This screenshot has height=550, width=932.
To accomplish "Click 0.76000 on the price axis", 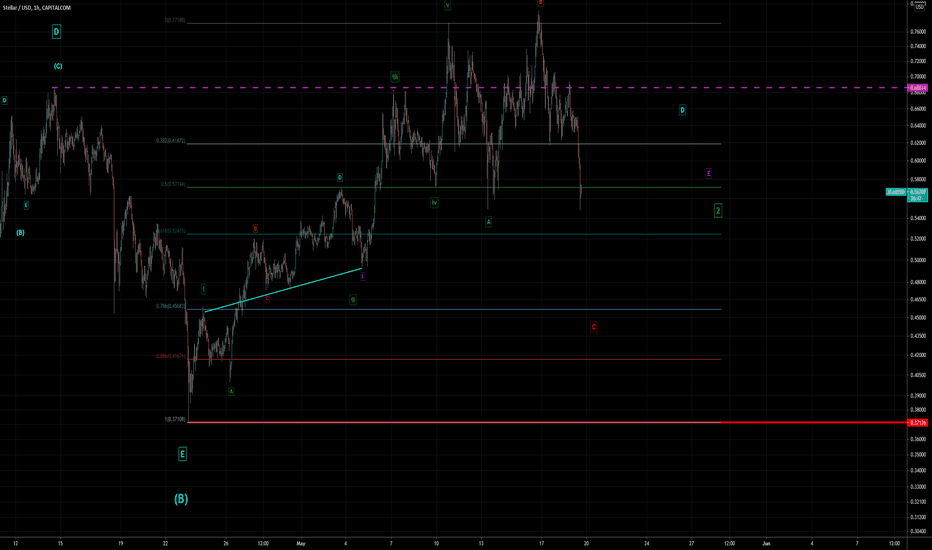I will click(x=918, y=32).
